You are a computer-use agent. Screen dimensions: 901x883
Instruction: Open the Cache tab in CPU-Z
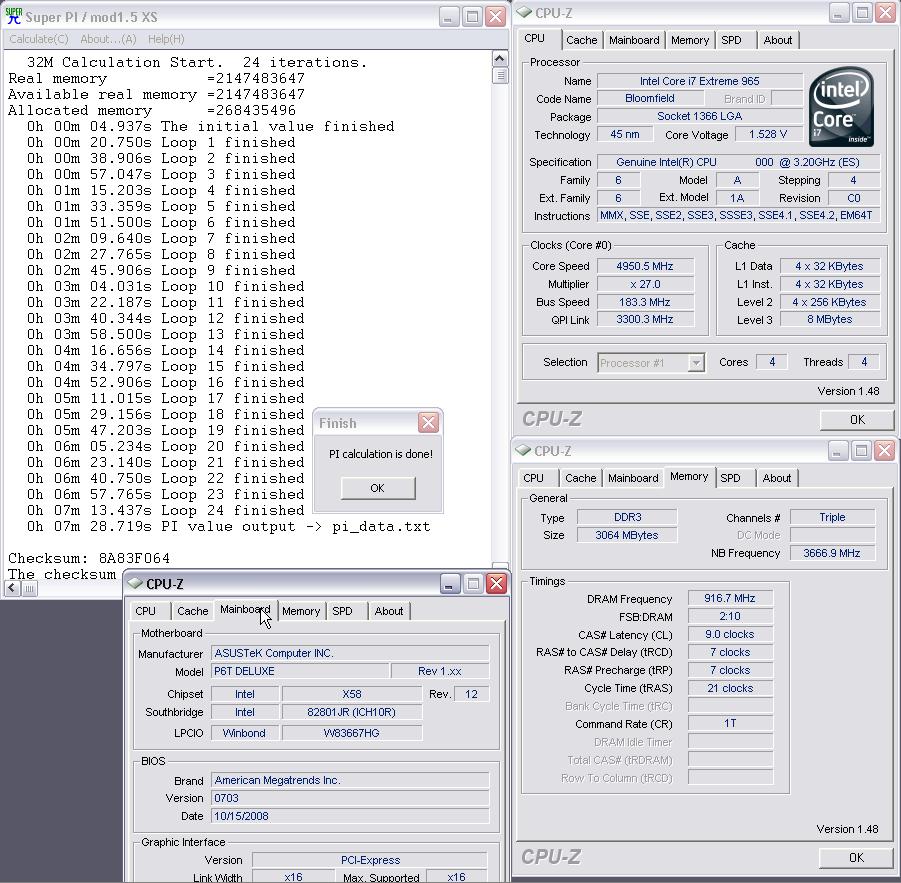[x=582, y=40]
